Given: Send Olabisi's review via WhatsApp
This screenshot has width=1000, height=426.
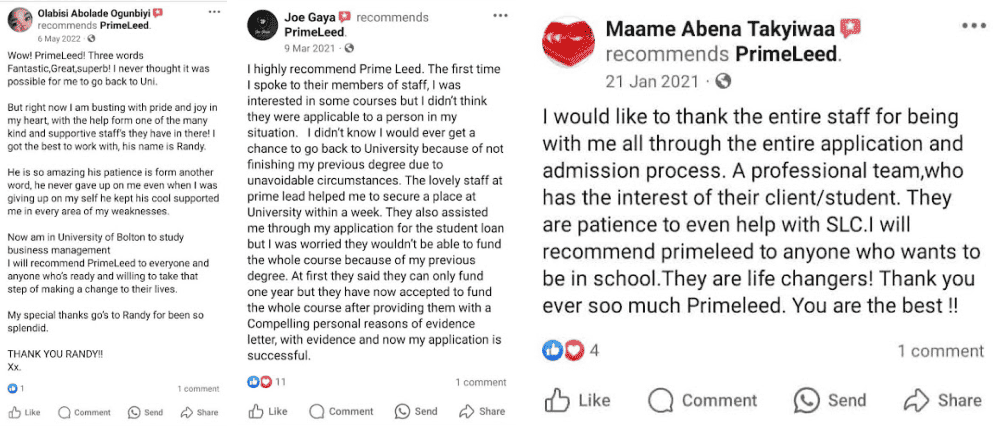Looking at the screenshot, I should [x=145, y=411].
